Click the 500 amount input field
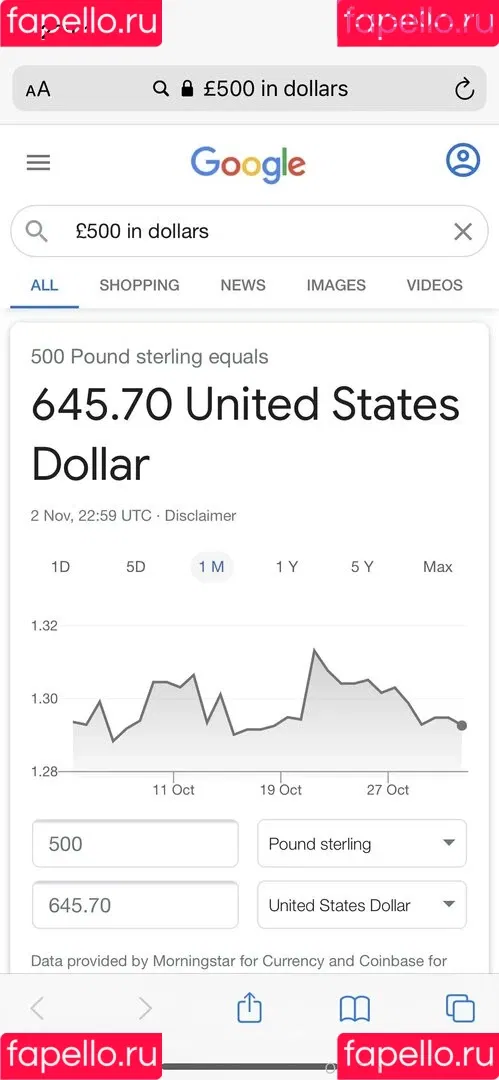Viewport: 499px width, 1080px height. coord(135,843)
